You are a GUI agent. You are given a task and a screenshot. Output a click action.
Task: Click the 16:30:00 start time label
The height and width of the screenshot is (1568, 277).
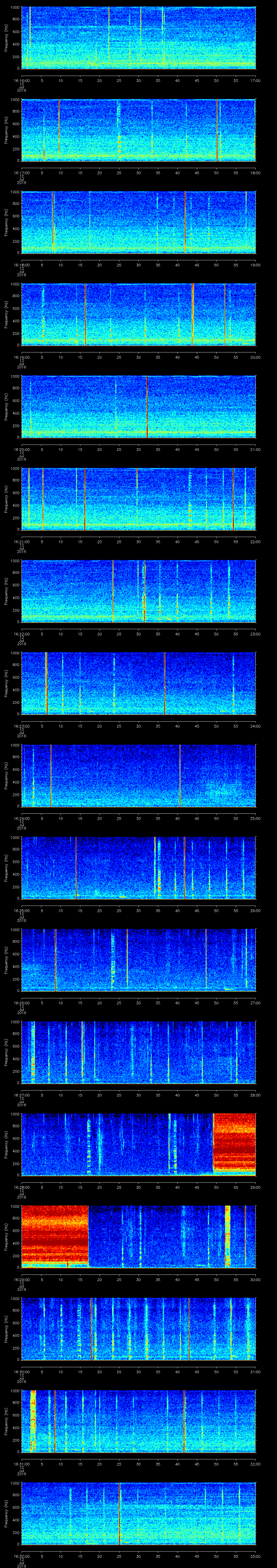coord(21,1371)
